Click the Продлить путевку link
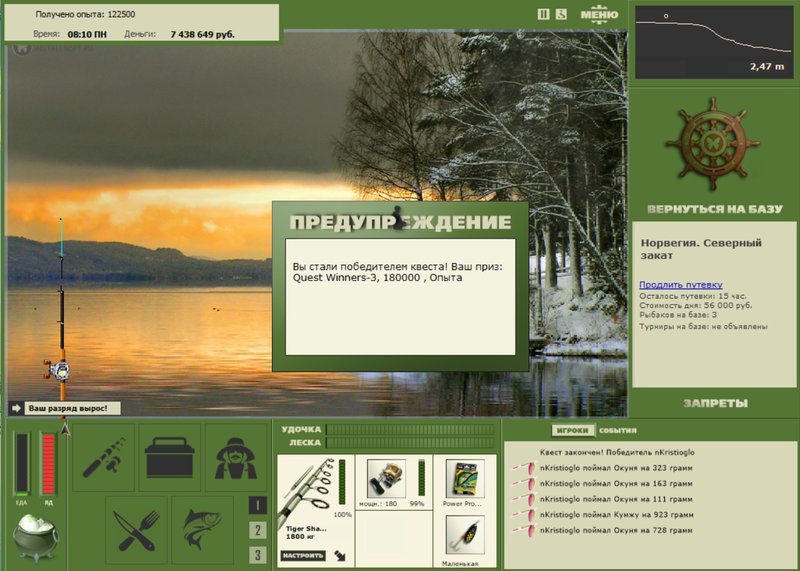The width and height of the screenshot is (800, 571). pyautogui.click(x=681, y=285)
